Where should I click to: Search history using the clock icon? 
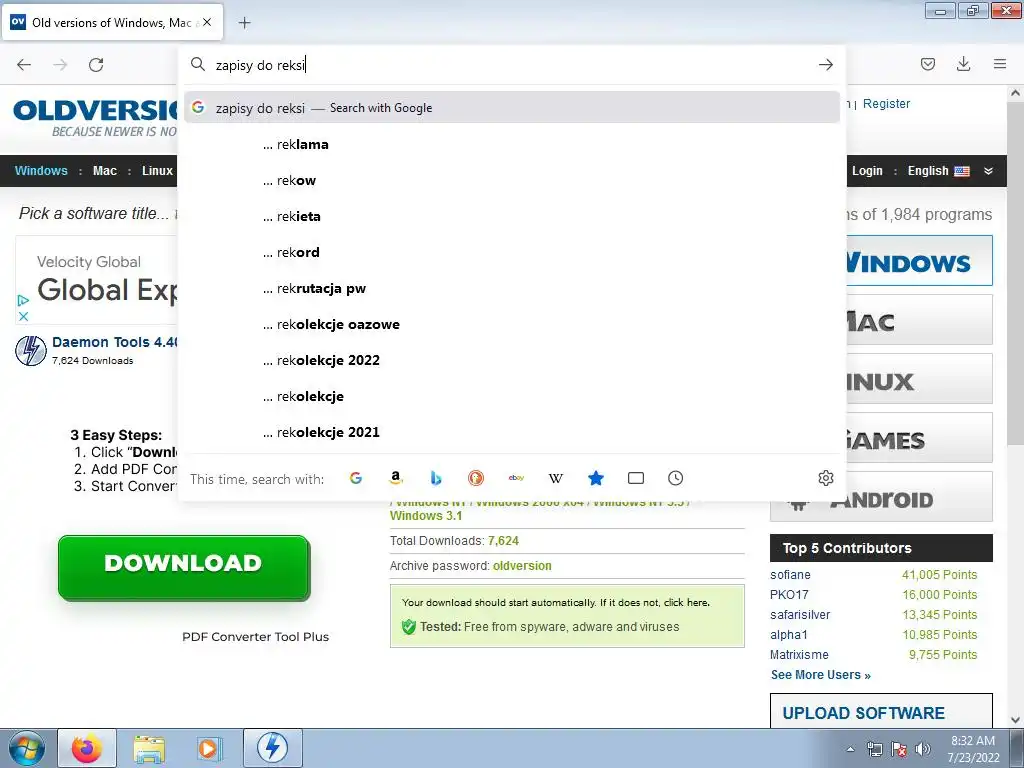pos(676,478)
